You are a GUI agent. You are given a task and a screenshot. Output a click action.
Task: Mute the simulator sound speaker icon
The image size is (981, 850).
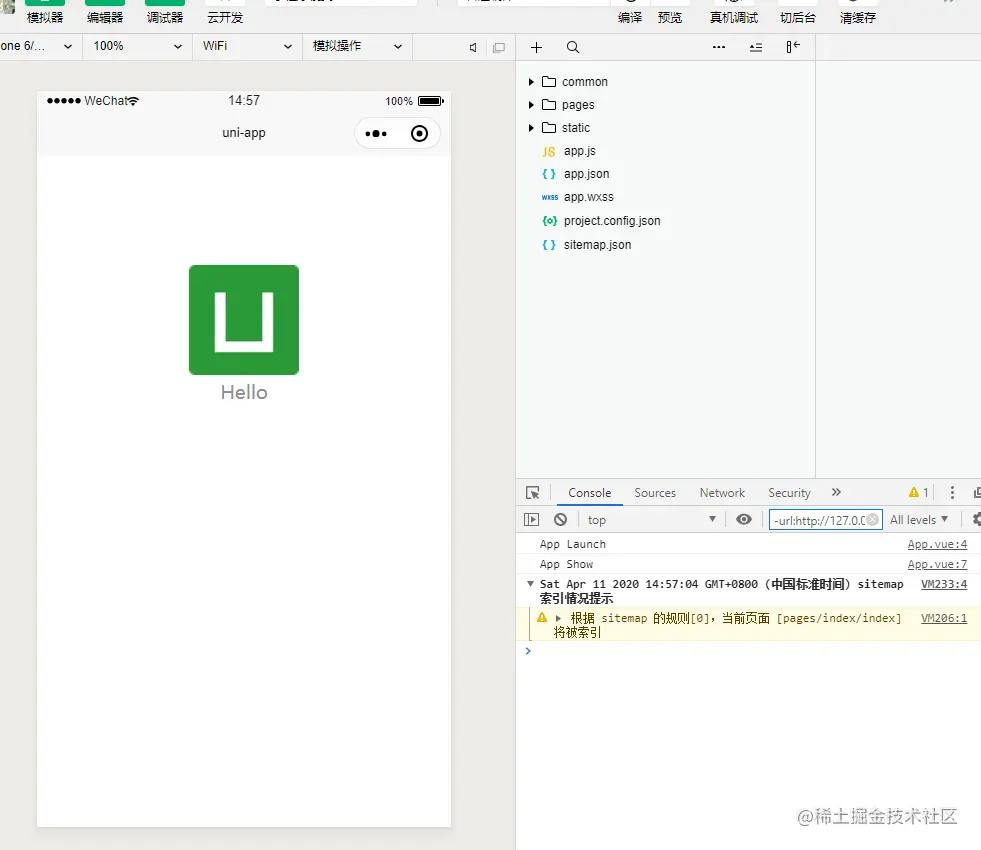click(x=473, y=48)
